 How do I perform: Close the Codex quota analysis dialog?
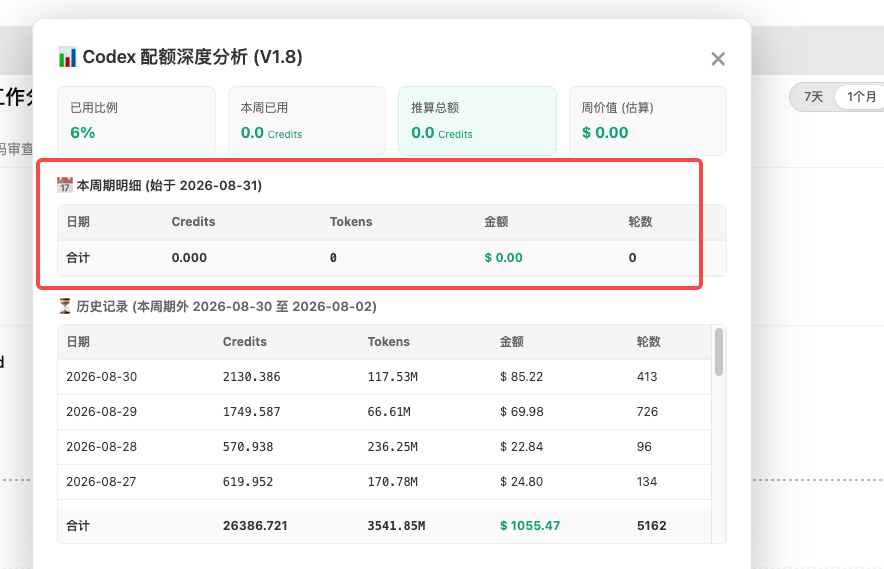(x=718, y=59)
